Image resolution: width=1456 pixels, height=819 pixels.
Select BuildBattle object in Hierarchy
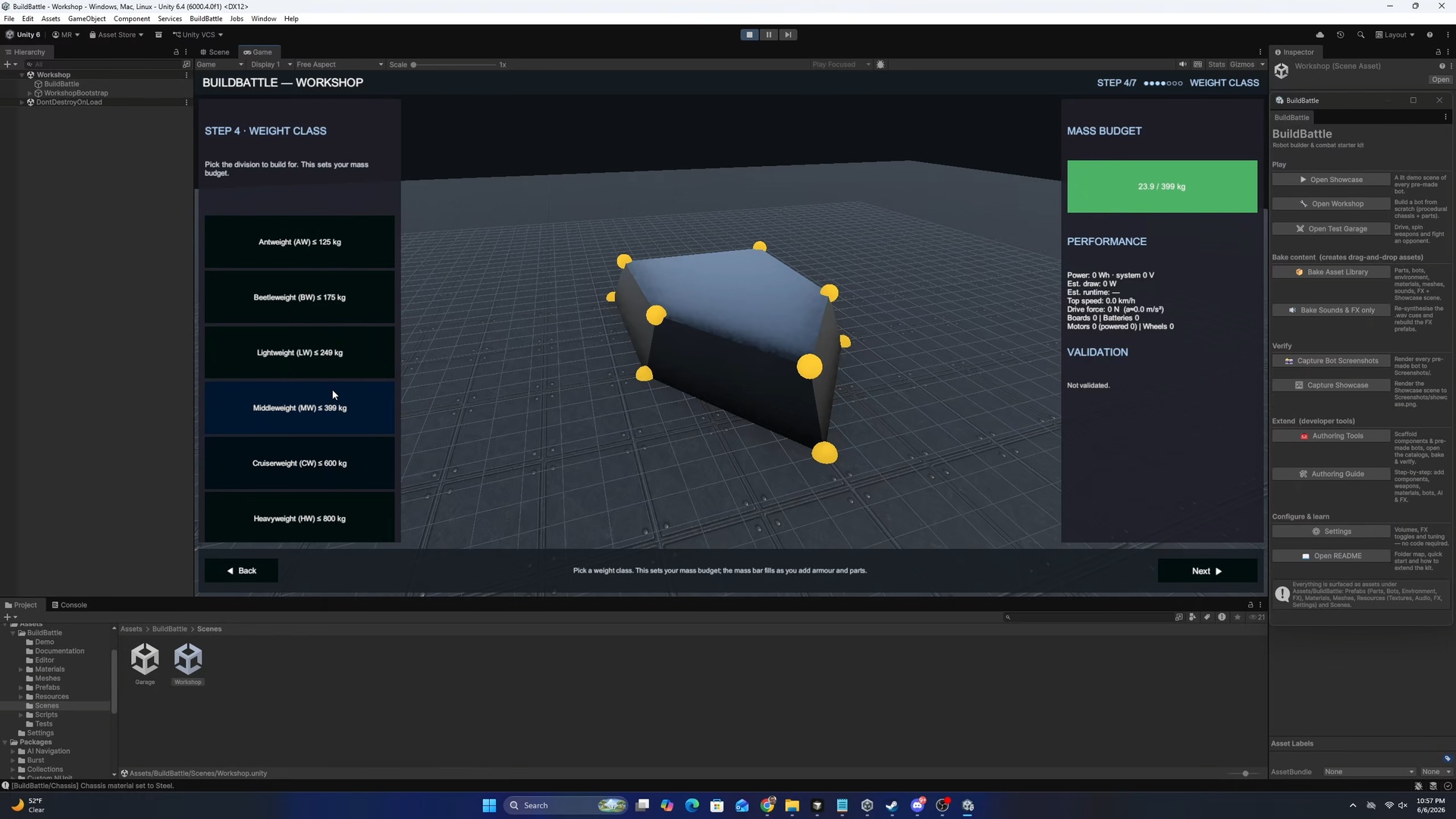pos(61,84)
